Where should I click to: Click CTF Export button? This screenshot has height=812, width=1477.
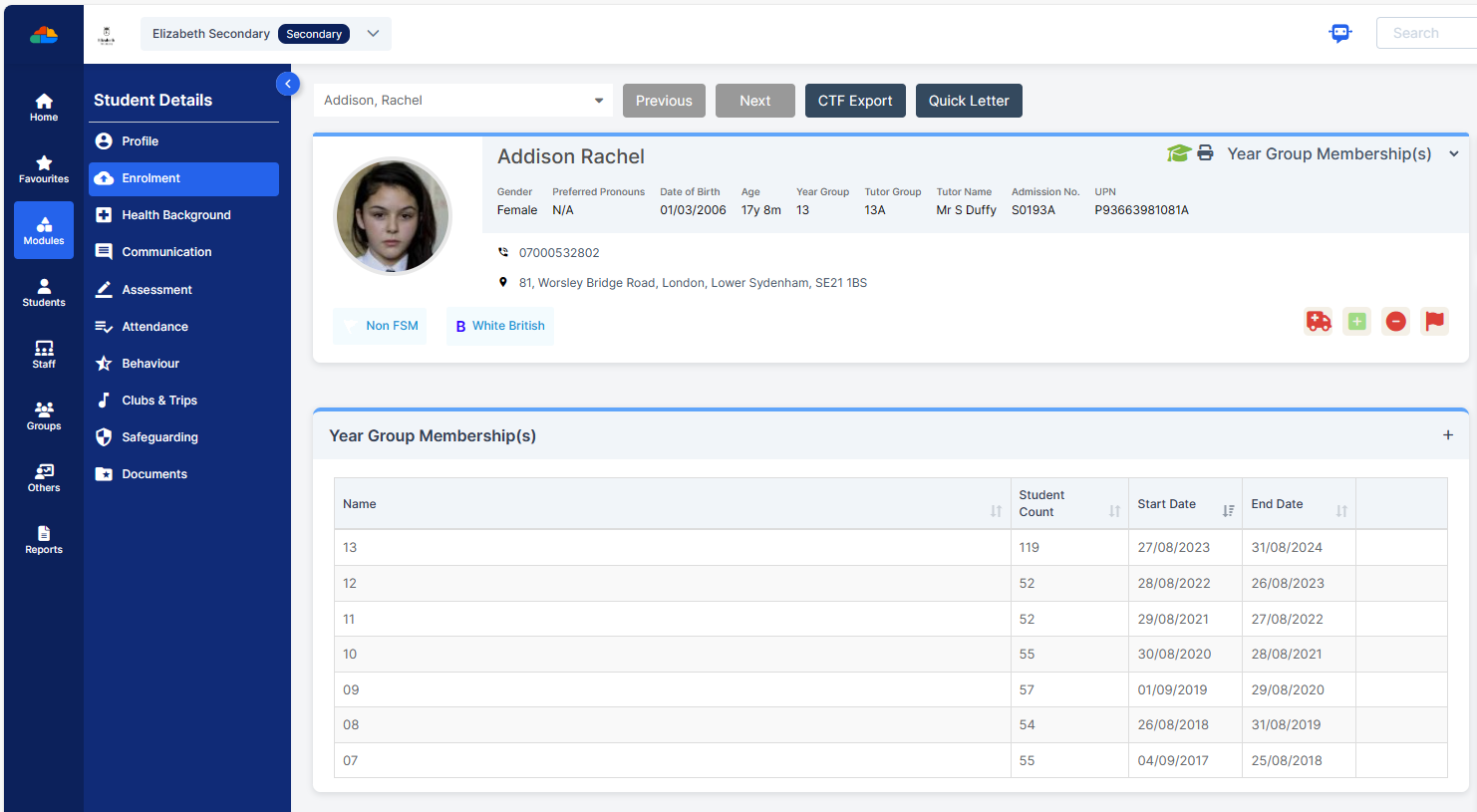pyautogui.click(x=855, y=101)
